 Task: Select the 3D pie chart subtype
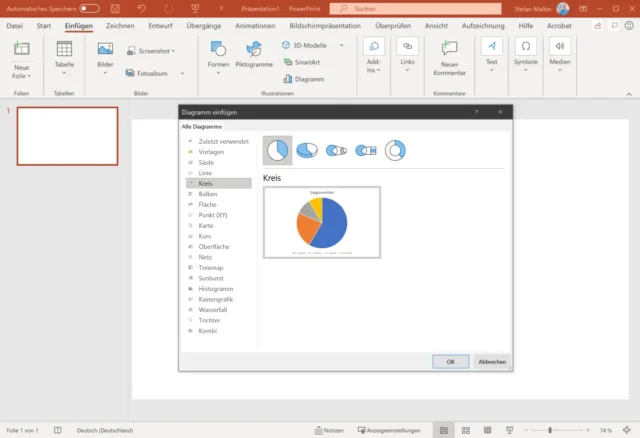[x=307, y=150]
